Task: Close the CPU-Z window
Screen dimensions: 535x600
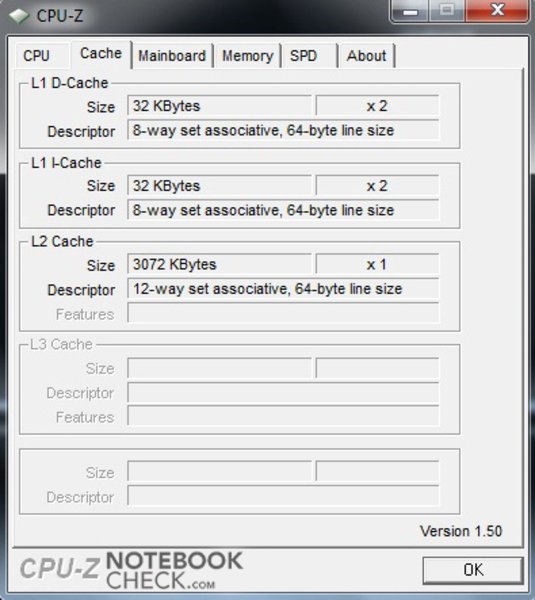Action: (497, 10)
